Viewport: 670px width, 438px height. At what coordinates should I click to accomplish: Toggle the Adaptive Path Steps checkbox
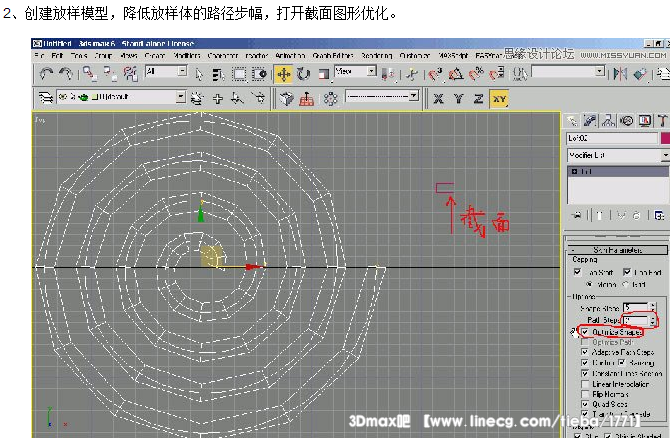(x=585, y=352)
